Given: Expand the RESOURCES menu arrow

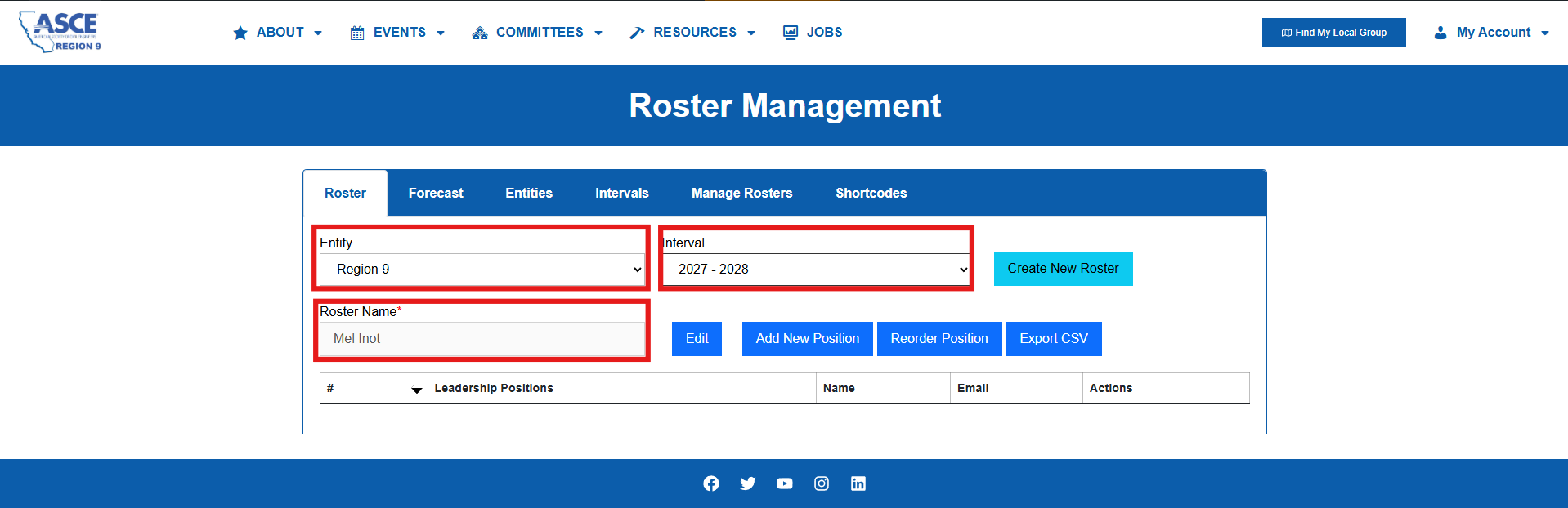Looking at the screenshot, I should coord(751,33).
